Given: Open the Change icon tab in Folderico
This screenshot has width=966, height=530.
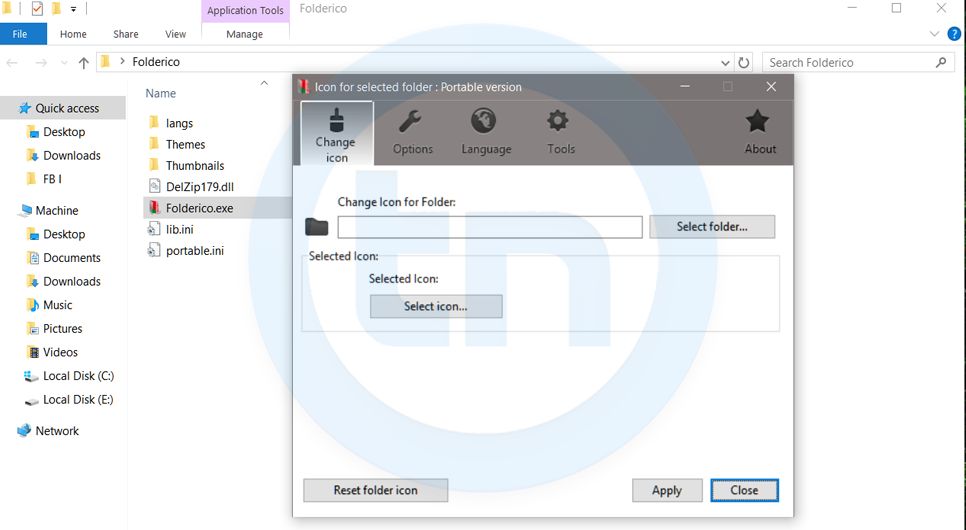Looking at the screenshot, I should click(x=336, y=134).
